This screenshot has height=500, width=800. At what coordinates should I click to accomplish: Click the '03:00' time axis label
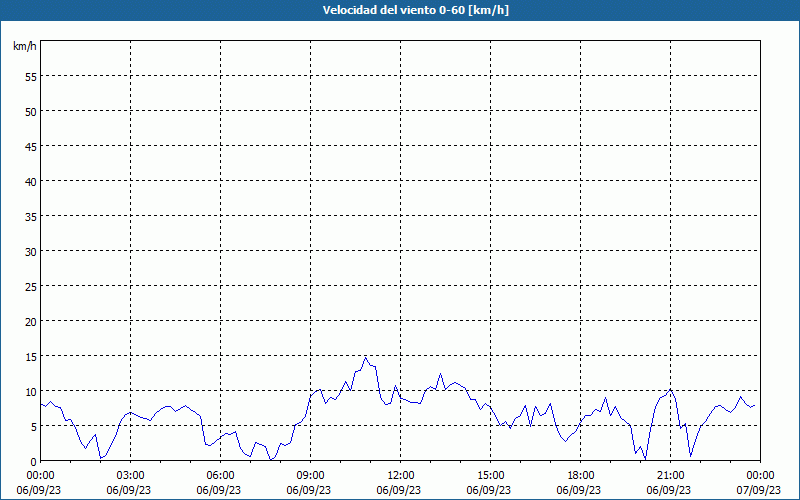[131, 476]
